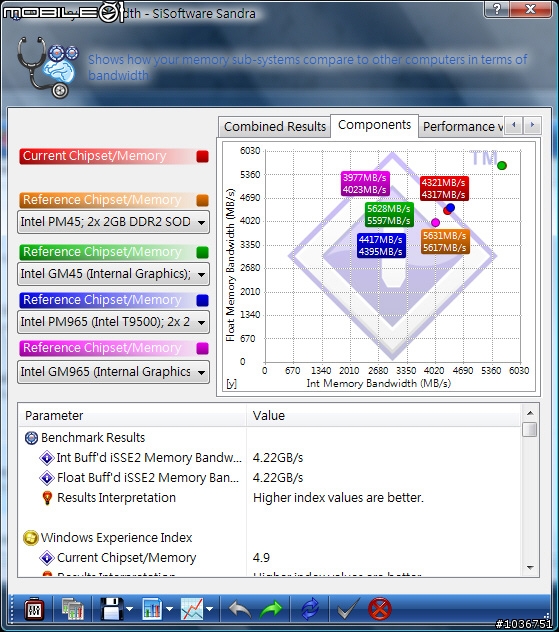
Task: Select the Components tab
Action: click(x=374, y=125)
